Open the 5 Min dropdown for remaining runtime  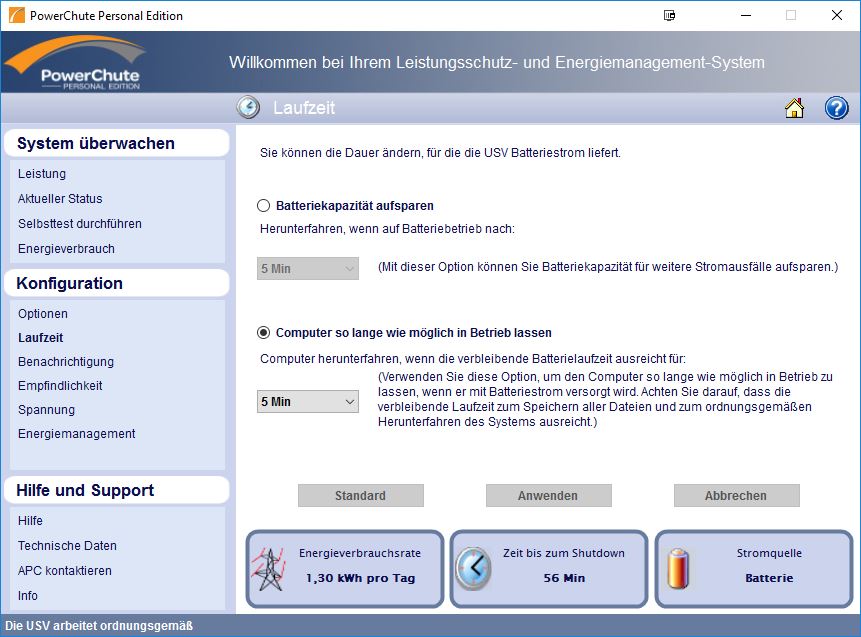click(308, 401)
